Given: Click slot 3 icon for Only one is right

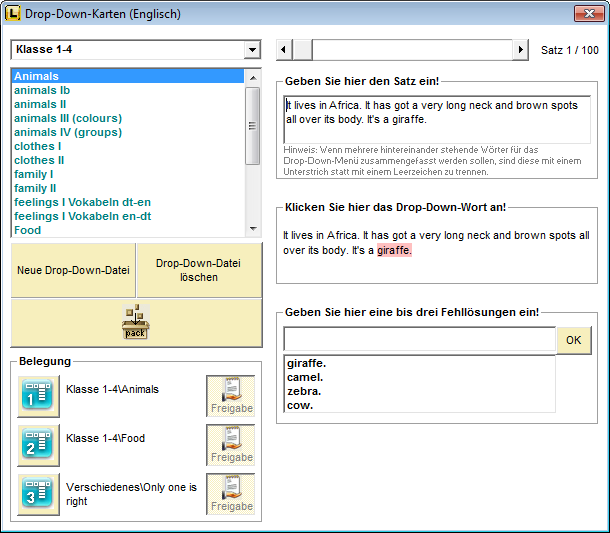Looking at the screenshot, I should coord(38,494).
